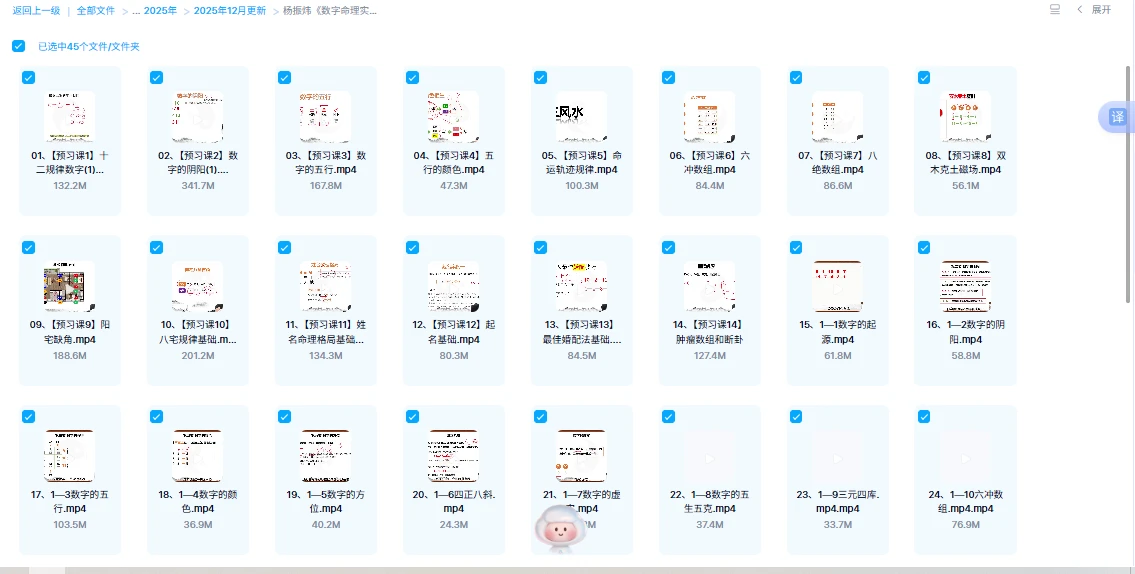
Task: Open the translate floating button
Action: 1117,117
